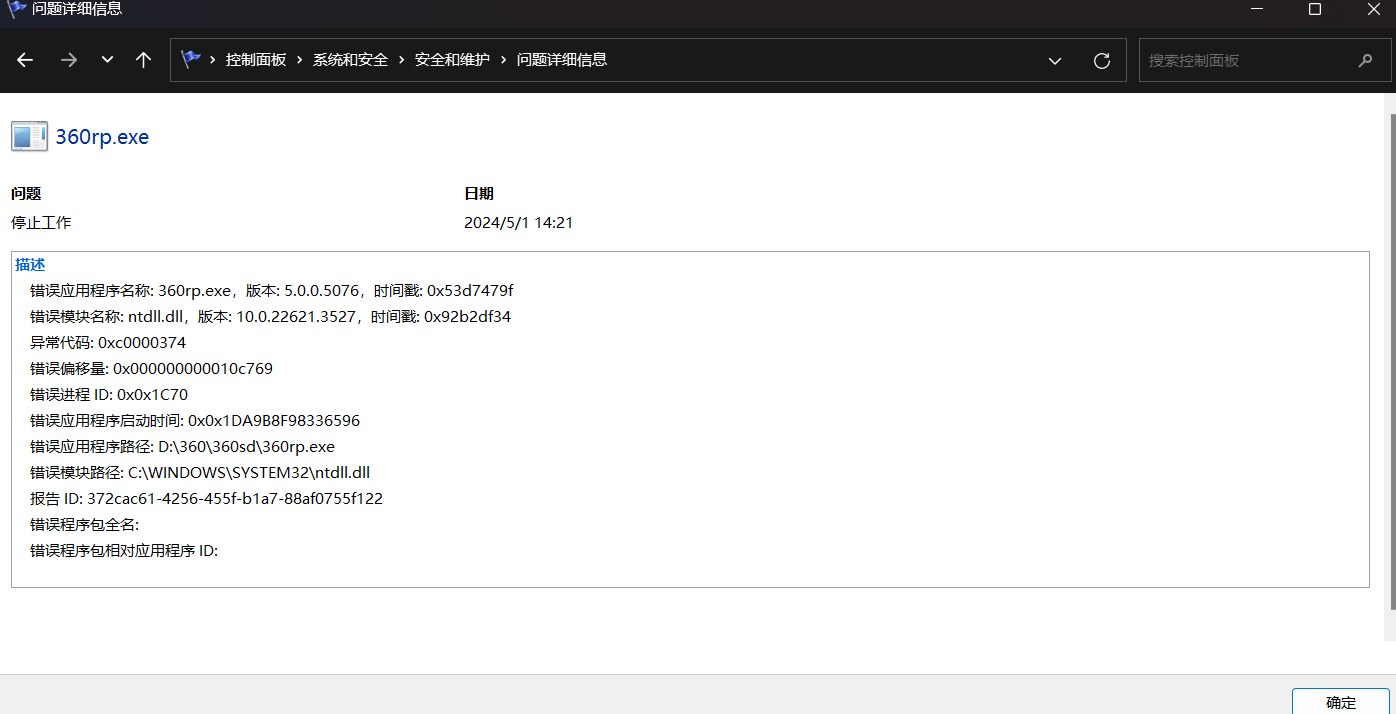Navigate to 控制面板 breadcrumb
The width and height of the screenshot is (1396, 714).
(x=256, y=60)
